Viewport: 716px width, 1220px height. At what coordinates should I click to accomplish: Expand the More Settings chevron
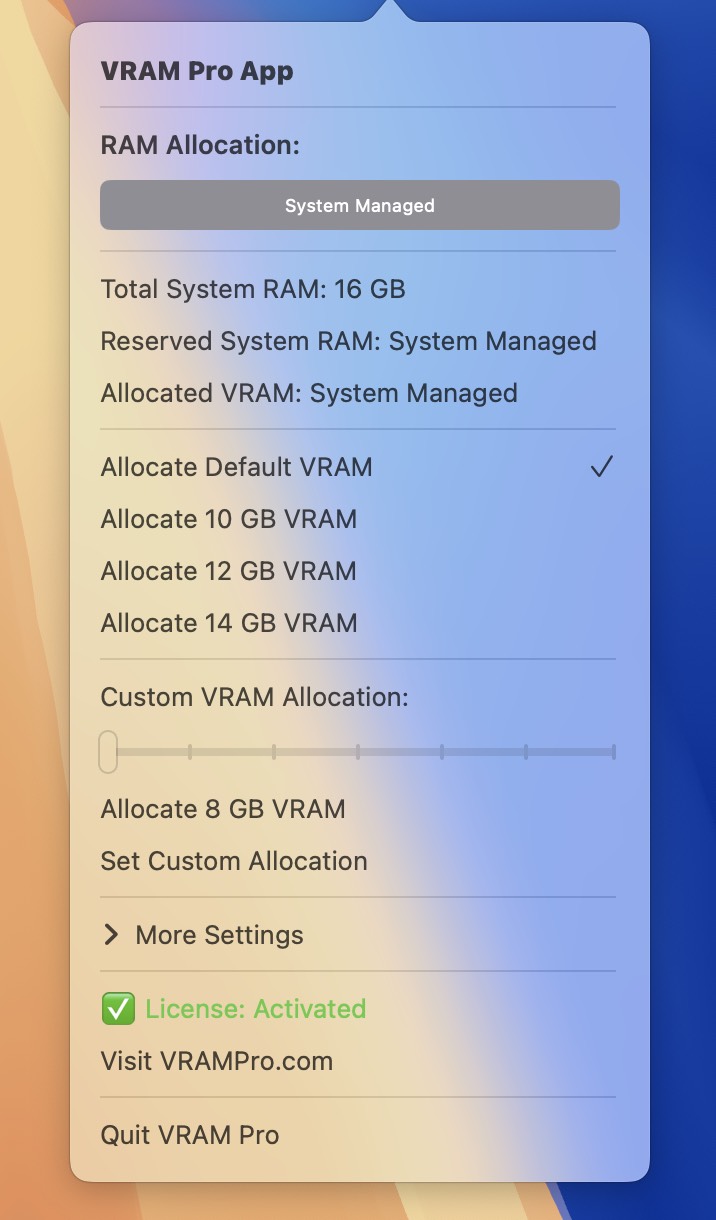[112, 935]
